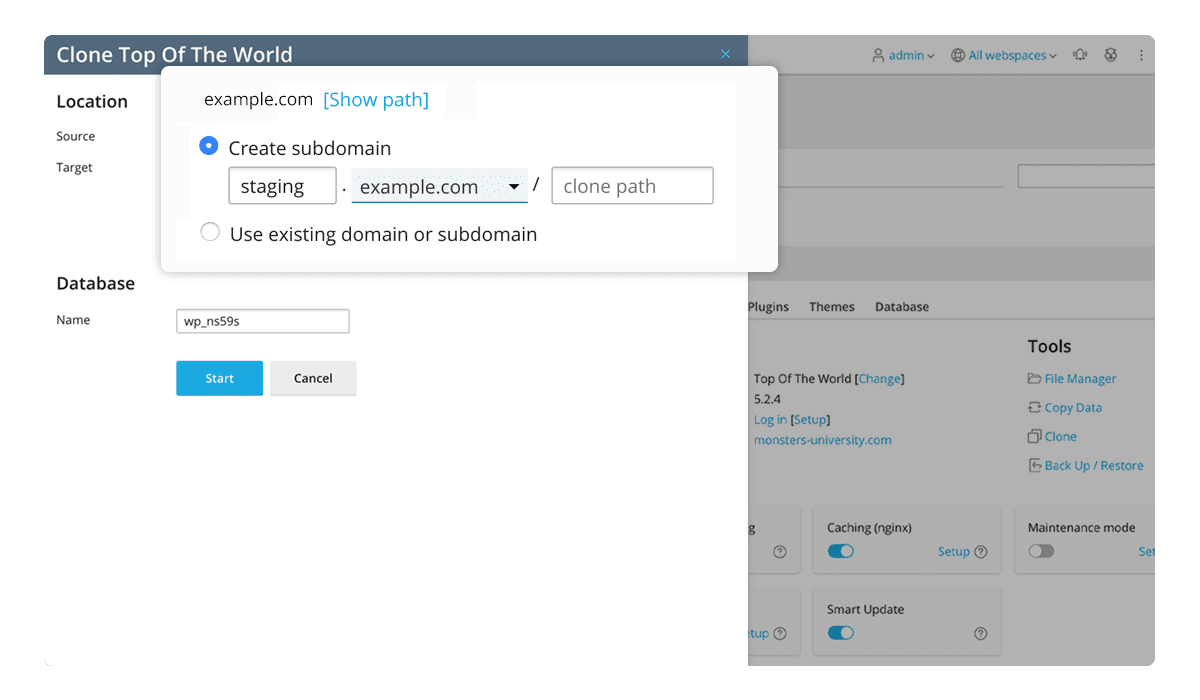Open the Clone tool
This screenshot has width=1200, height=700.
pyautogui.click(x=1060, y=436)
